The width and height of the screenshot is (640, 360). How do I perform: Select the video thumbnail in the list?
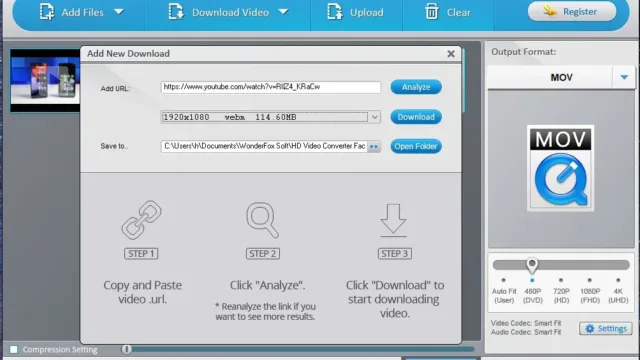point(45,81)
